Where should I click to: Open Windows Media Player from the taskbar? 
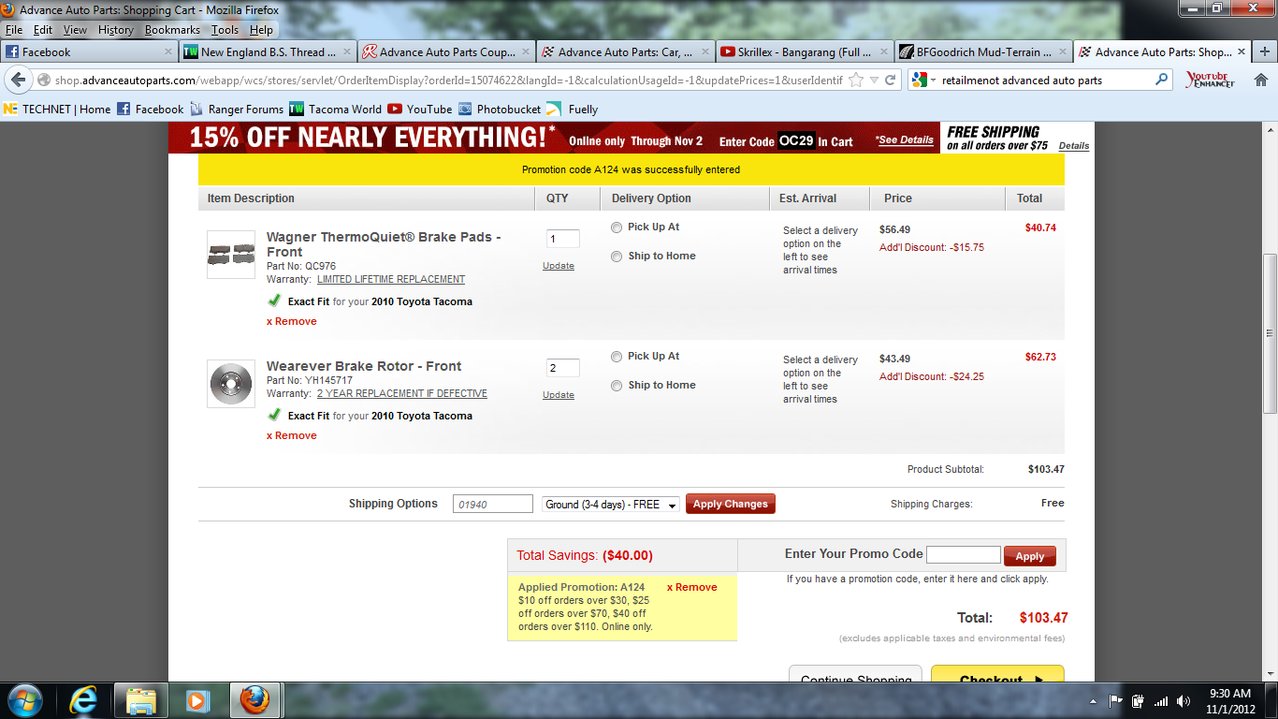pyautogui.click(x=196, y=699)
